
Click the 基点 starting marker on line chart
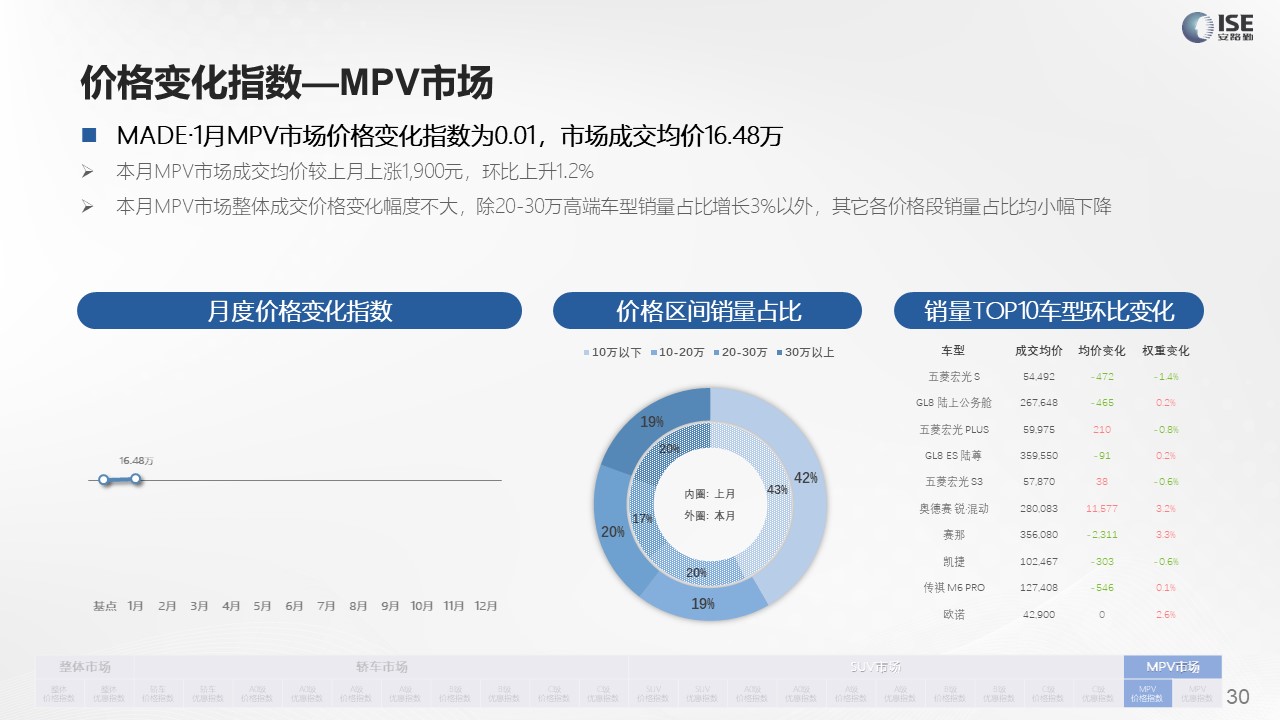click(103, 480)
